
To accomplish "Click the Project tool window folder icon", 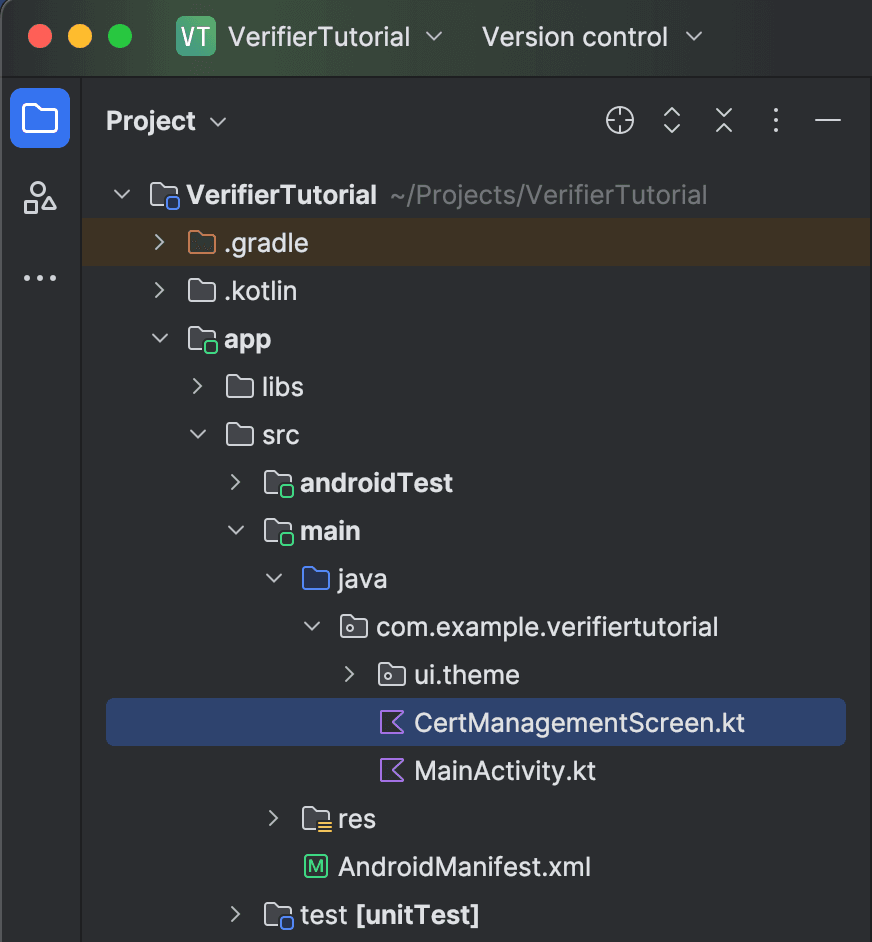I will [40, 118].
